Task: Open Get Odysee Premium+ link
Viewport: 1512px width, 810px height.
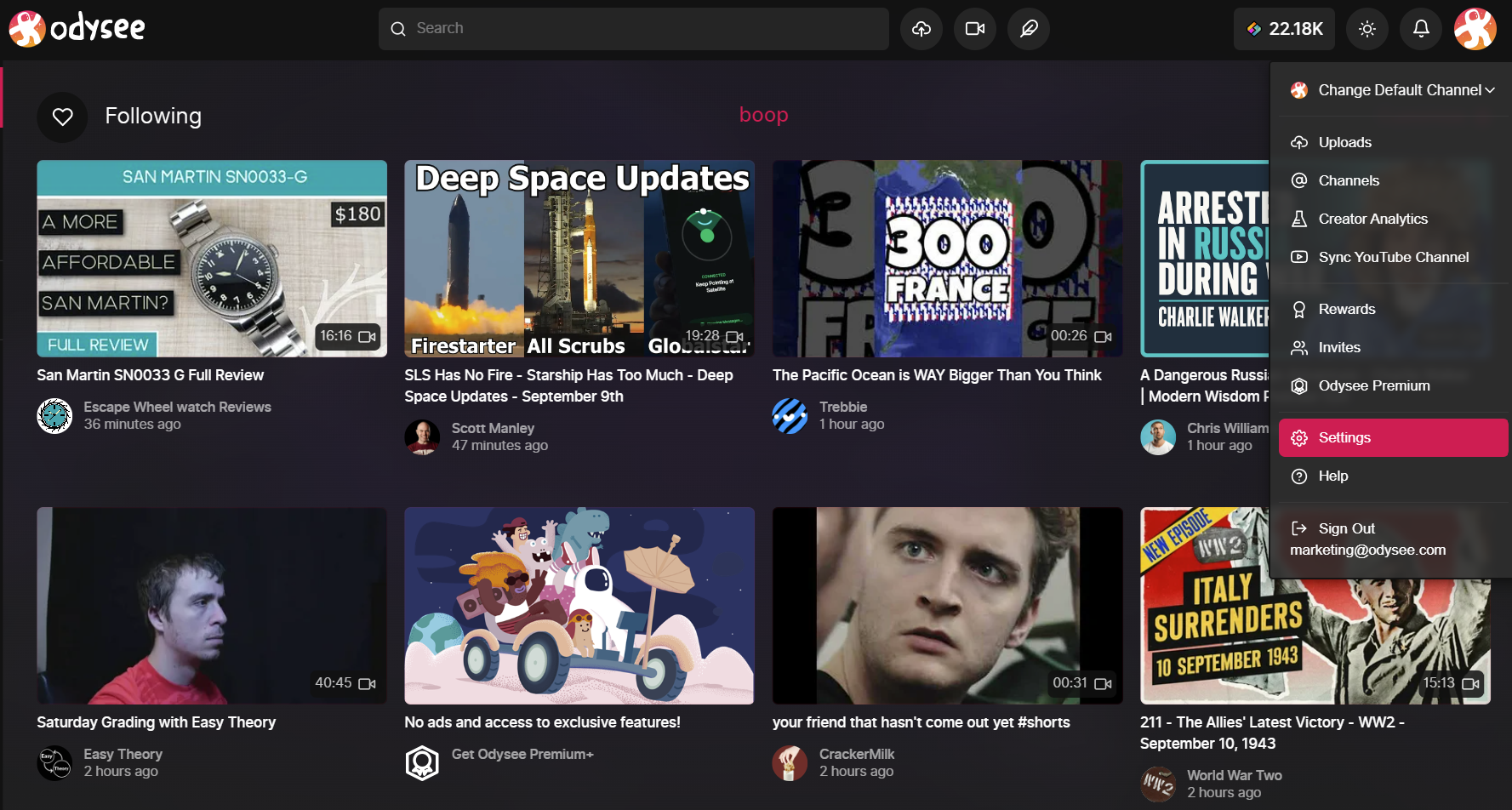Action: [522, 755]
